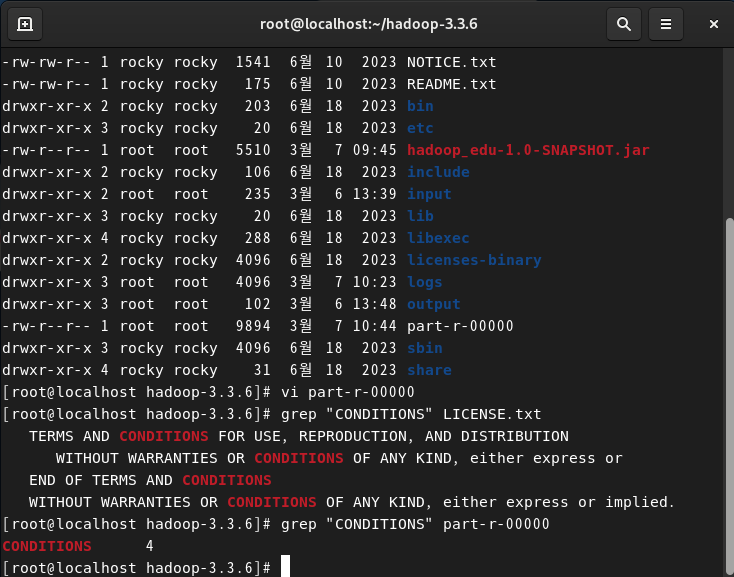Click hadoop_edu-1.0-SNAPSHOT.jar file name
734x577 pixels.
528,150
